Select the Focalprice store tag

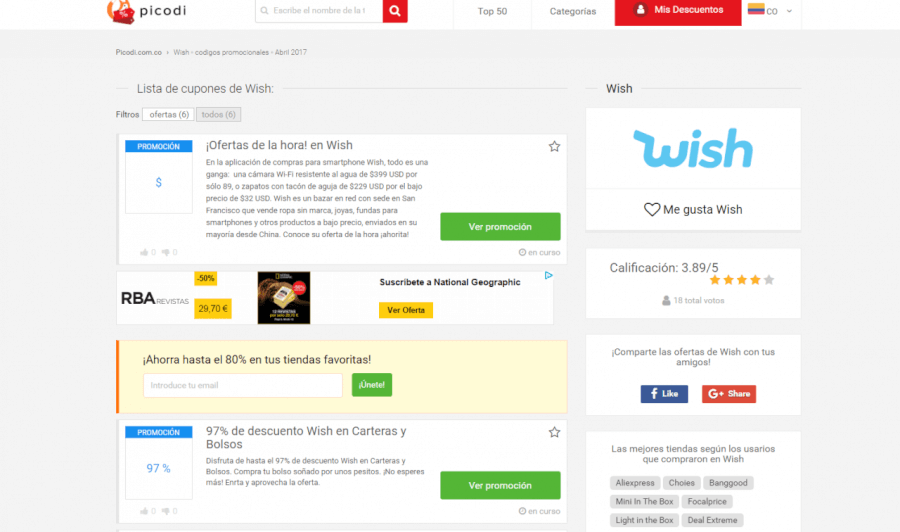coord(707,502)
